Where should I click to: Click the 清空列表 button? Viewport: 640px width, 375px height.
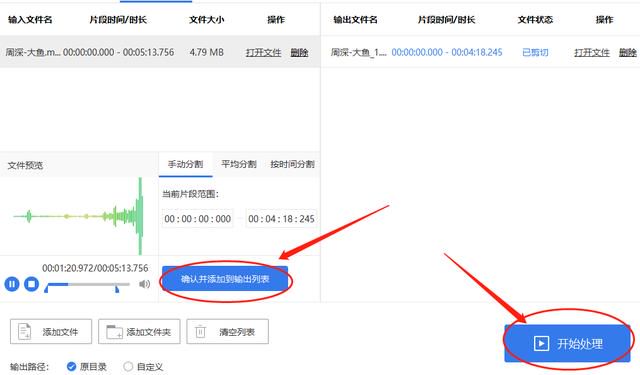(x=227, y=332)
